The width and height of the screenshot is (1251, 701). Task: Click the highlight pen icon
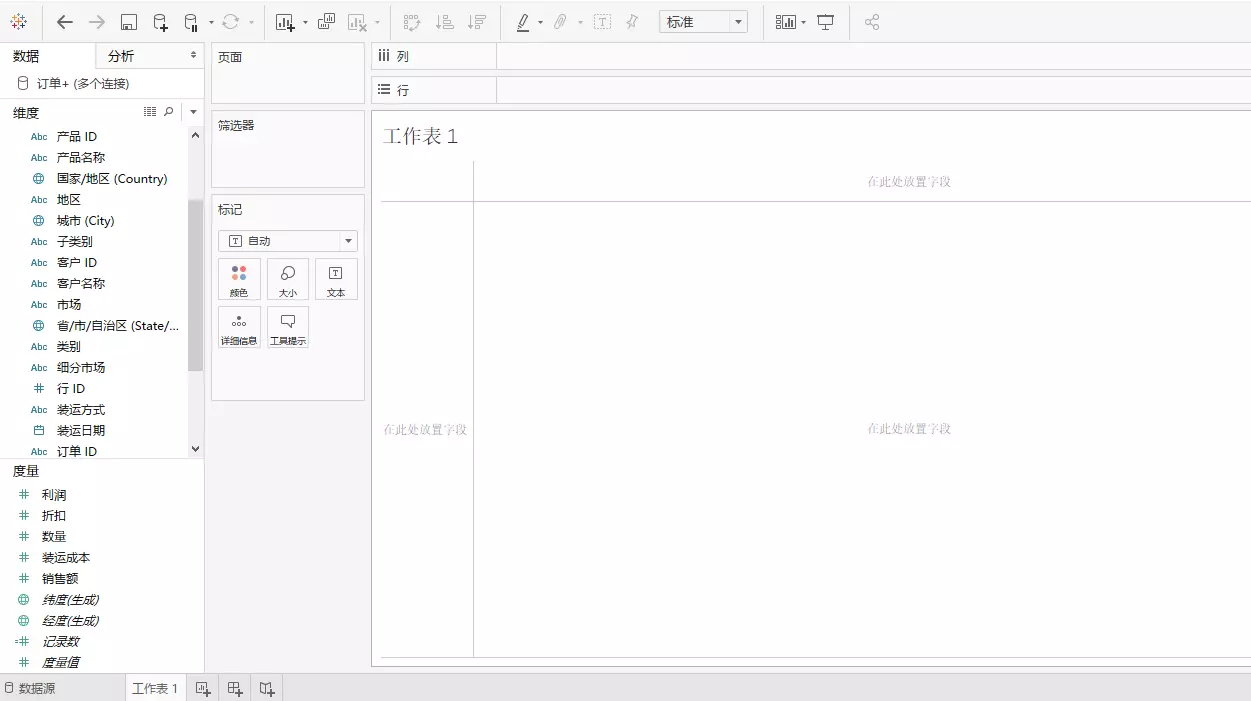[523, 22]
